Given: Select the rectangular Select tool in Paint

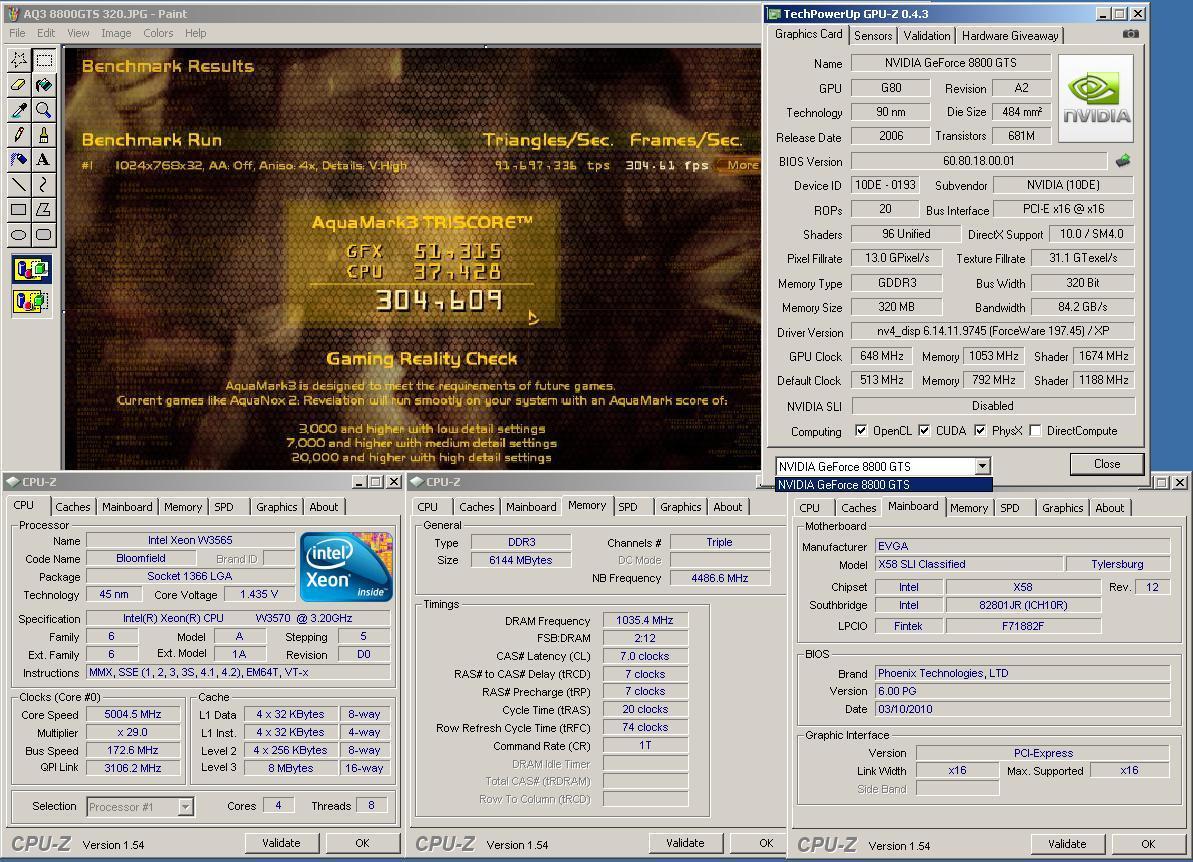Looking at the screenshot, I should [x=44, y=60].
